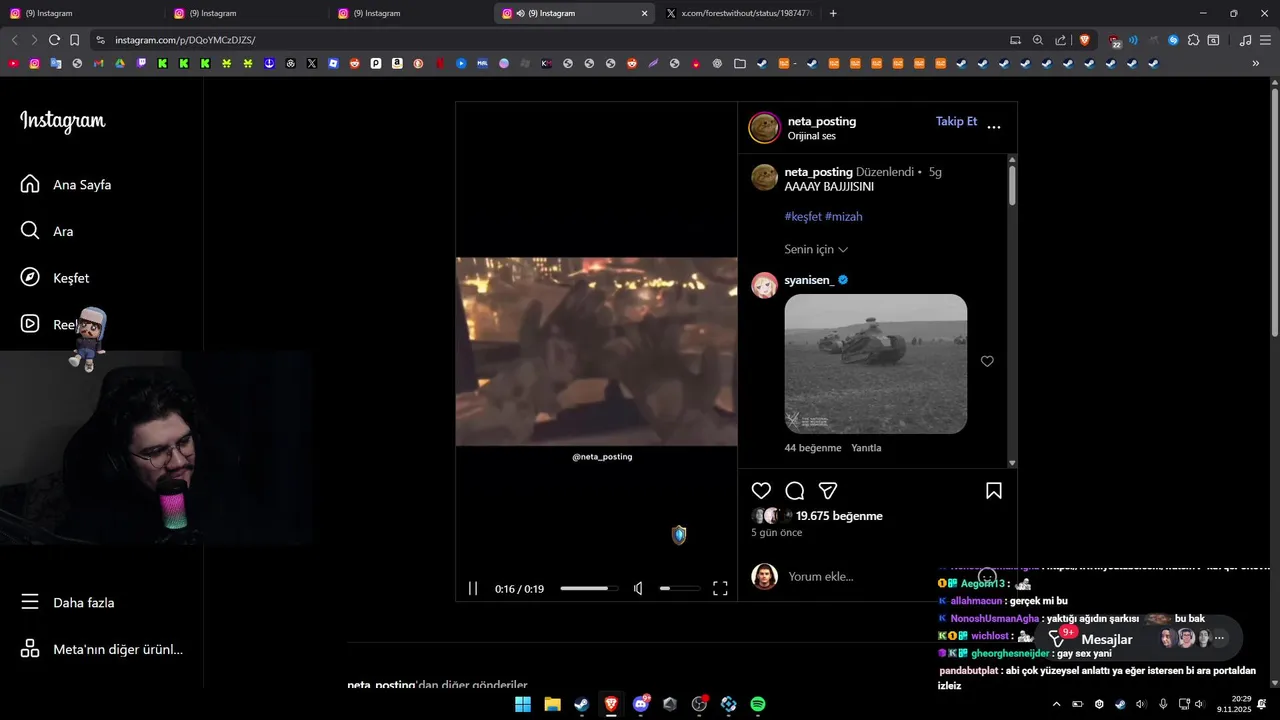The height and width of the screenshot is (720, 1280).
Task: Open the emoji picker in comment box
Action: pyautogui.click(x=987, y=576)
